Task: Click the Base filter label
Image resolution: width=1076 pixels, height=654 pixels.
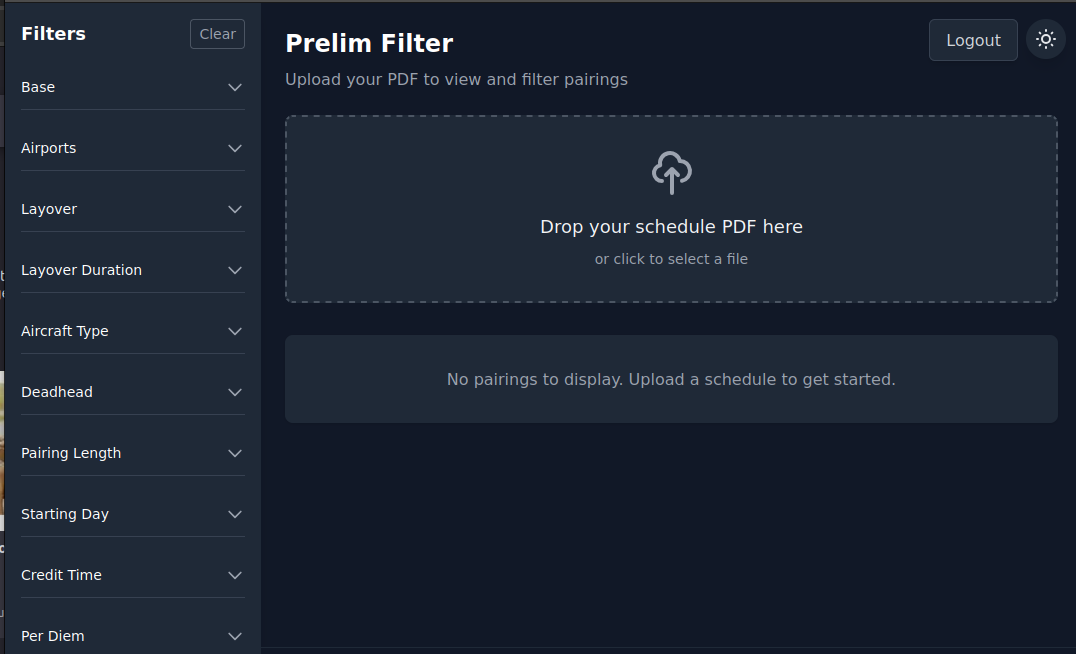Action: point(38,87)
